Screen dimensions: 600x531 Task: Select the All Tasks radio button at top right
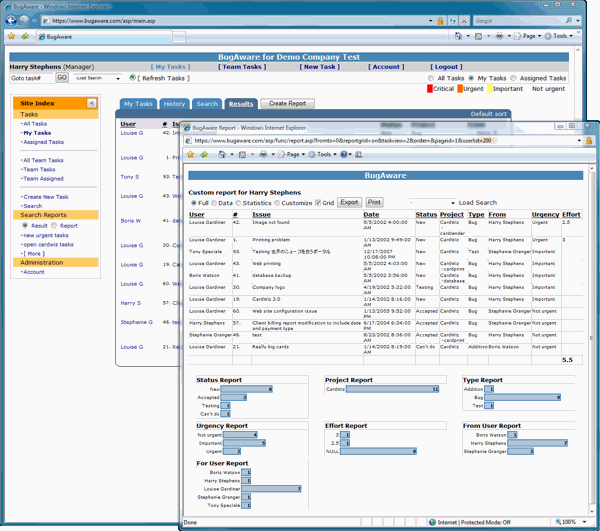431,78
